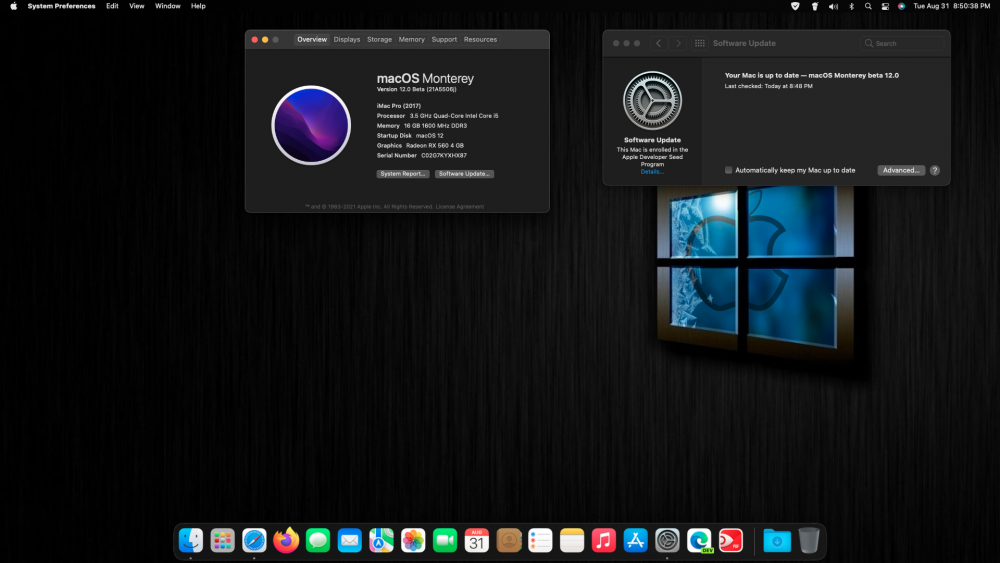Viewport: 1000px width, 563px height.
Task: Open Launchpad in the Dock
Action: [223, 541]
